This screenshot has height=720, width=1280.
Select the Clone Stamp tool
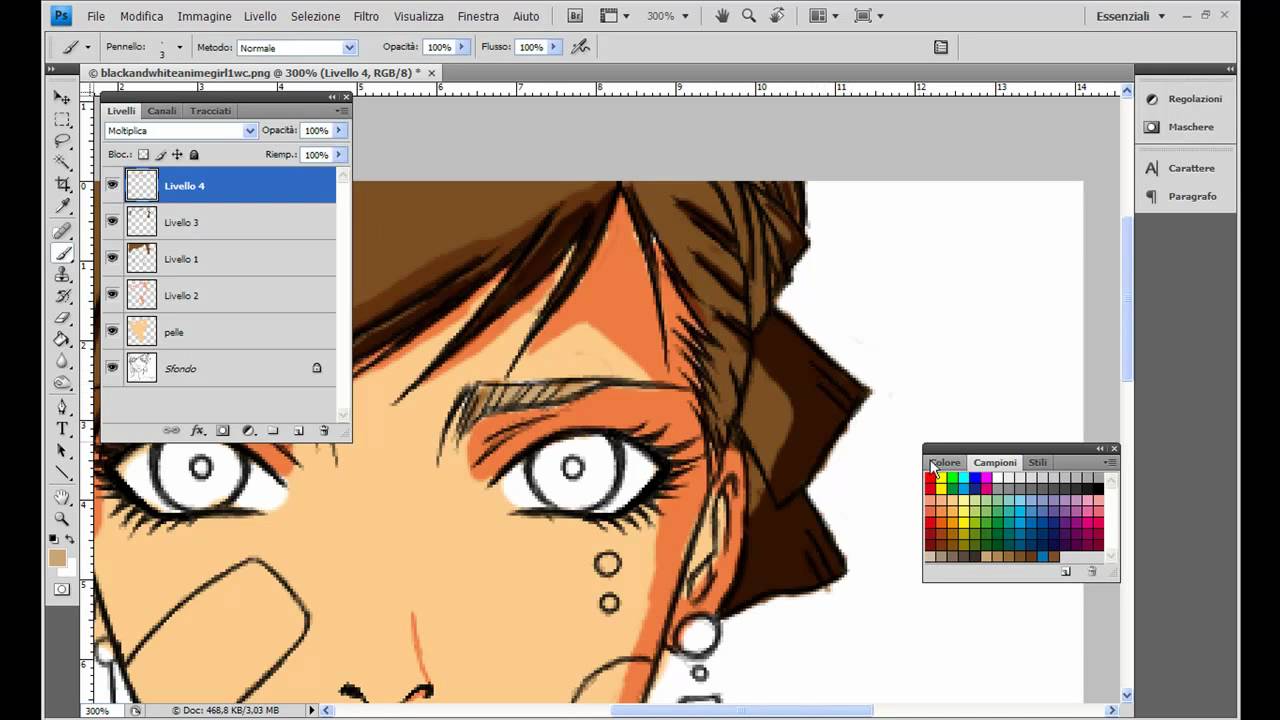click(x=62, y=275)
